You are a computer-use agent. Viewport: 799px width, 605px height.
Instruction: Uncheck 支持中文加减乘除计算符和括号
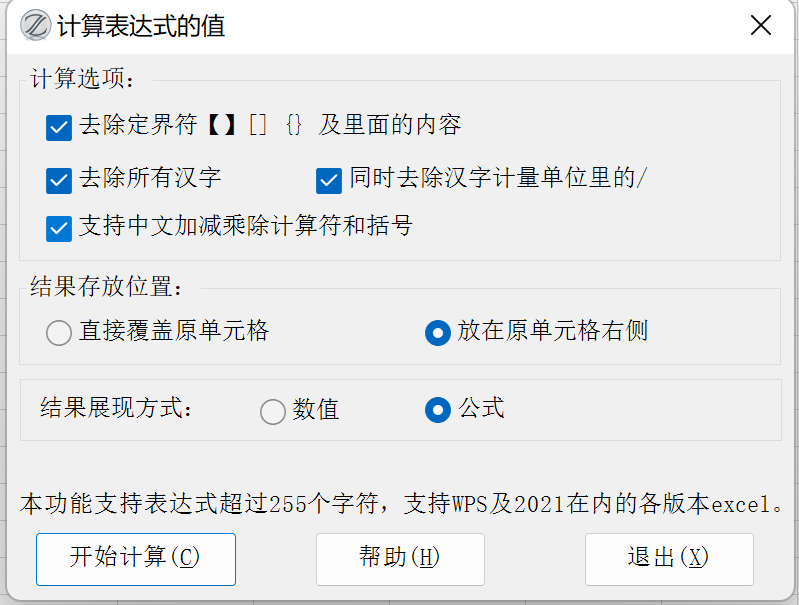tap(59, 228)
